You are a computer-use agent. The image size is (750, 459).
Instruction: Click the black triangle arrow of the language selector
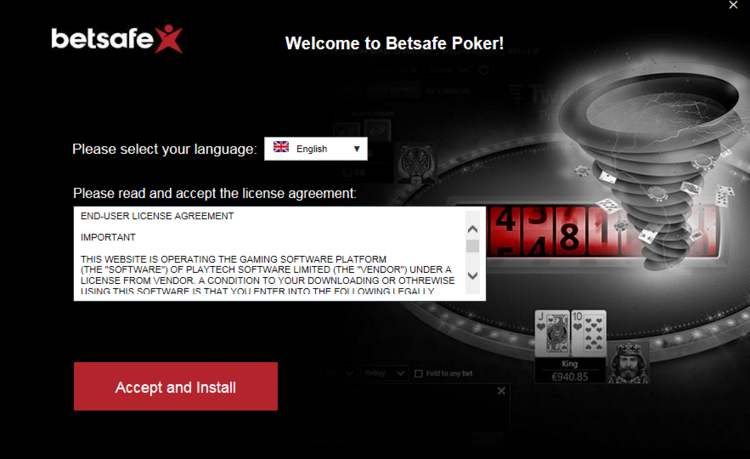click(357, 149)
